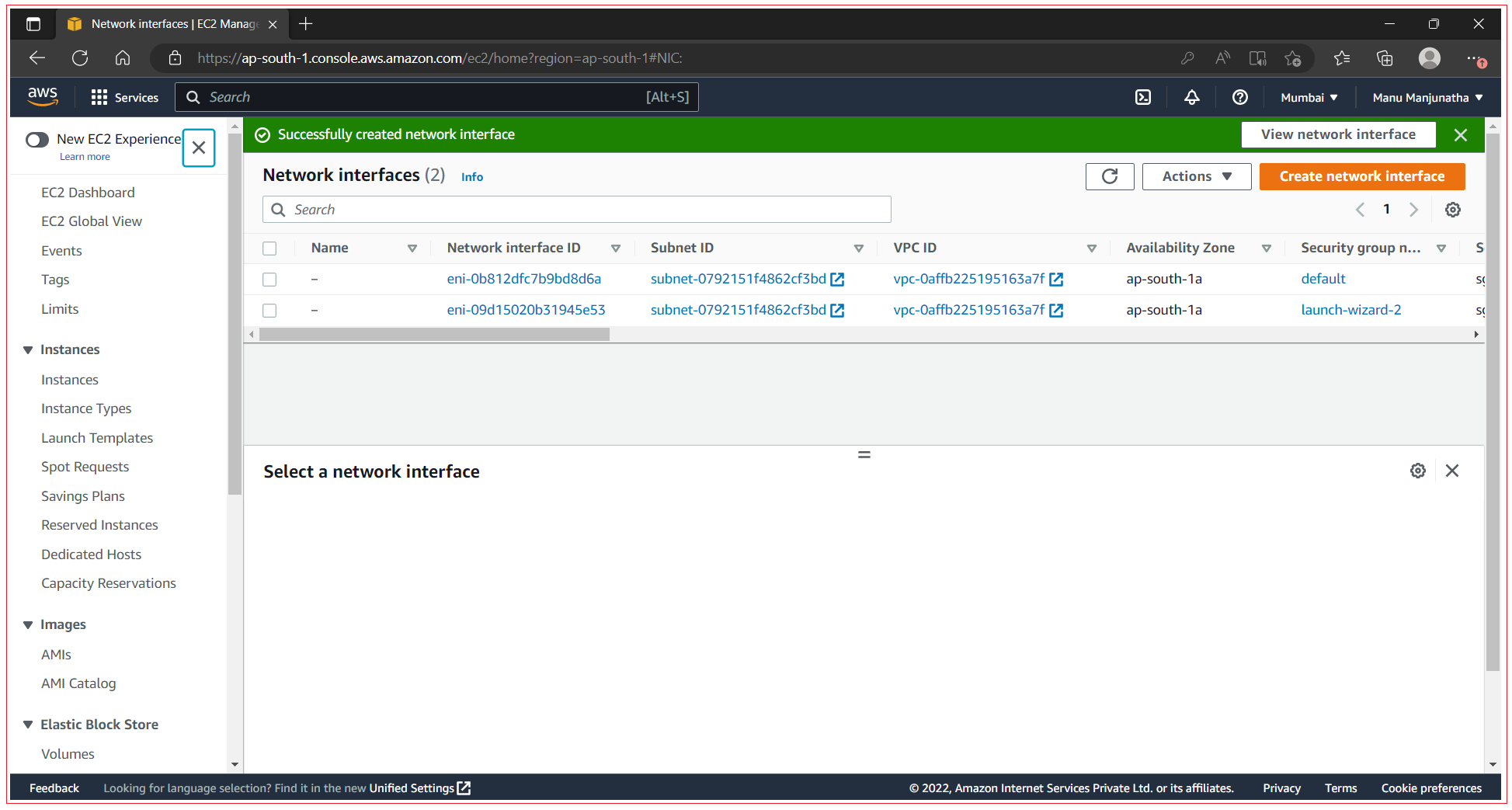Screen dimensions: 1512x810
Task: Dismiss the green success banner
Action: [x=1461, y=135]
